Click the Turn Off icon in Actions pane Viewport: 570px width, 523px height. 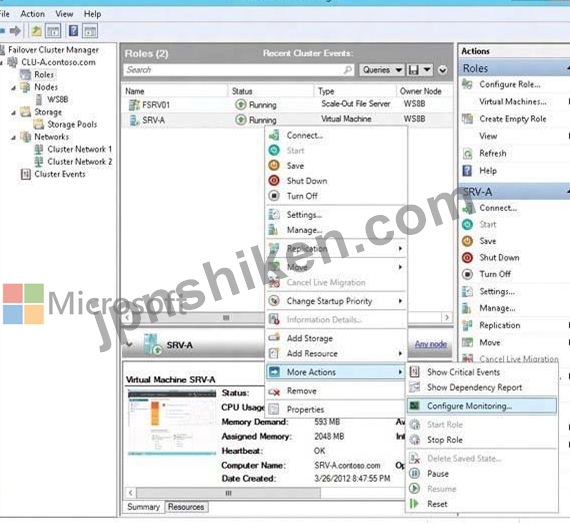pyautogui.click(x=467, y=274)
